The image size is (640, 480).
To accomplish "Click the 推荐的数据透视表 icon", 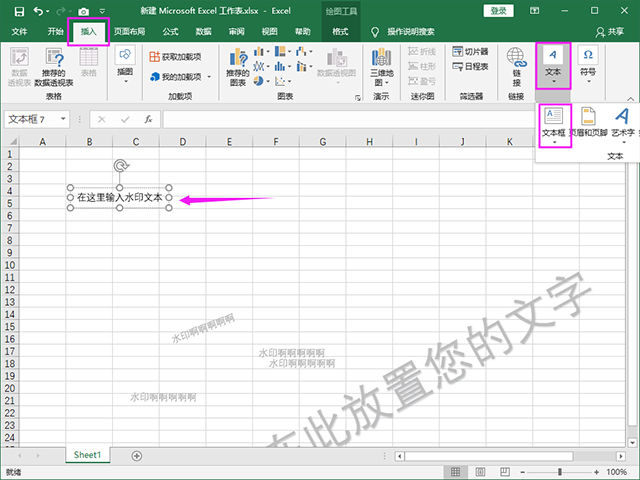I will [53, 67].
